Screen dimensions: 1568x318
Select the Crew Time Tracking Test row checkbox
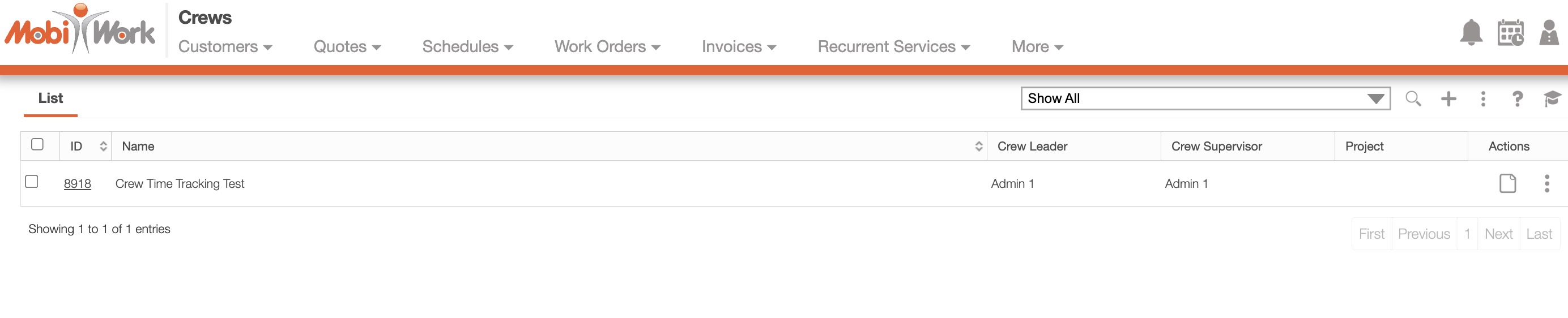coord(32,181)
